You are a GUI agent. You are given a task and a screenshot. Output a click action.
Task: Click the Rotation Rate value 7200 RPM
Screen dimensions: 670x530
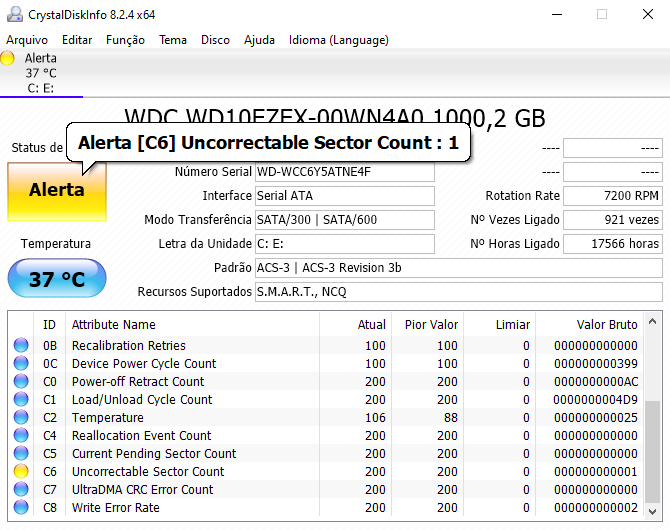tap(613, 196)
